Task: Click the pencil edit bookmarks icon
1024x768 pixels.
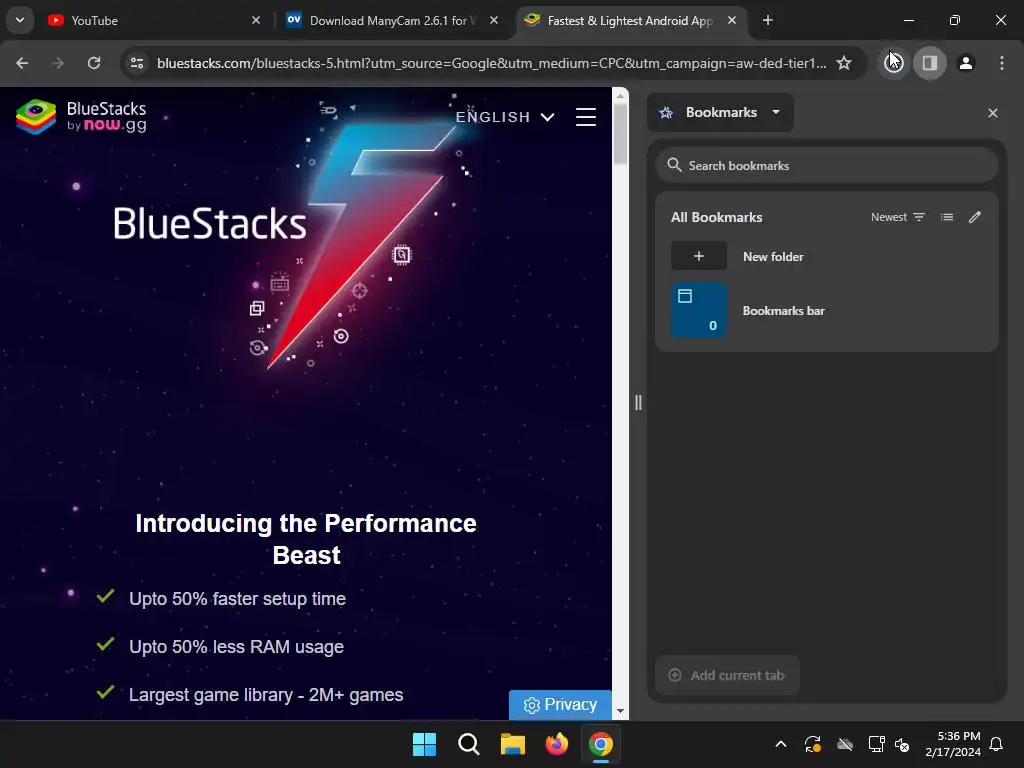Action: pyautogui.click(x=974, y=217)
